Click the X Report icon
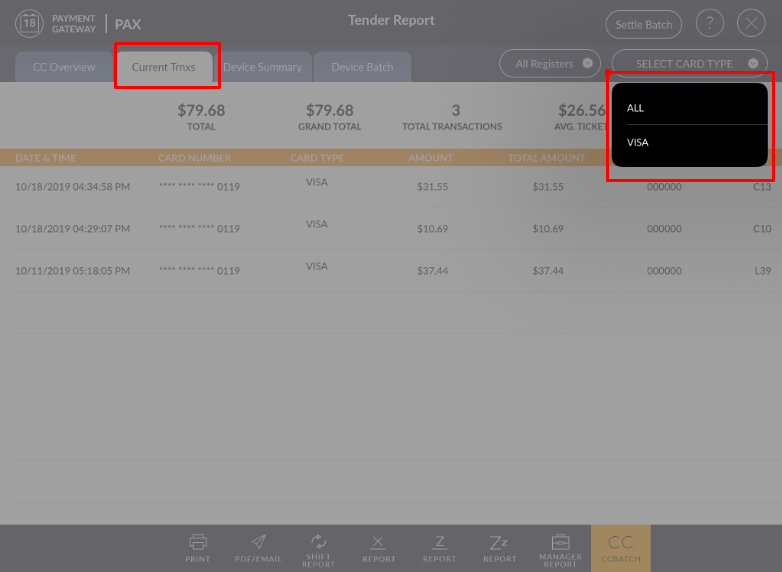The width and height of the screenshot is (782, 572). click(x=378, y=543)
